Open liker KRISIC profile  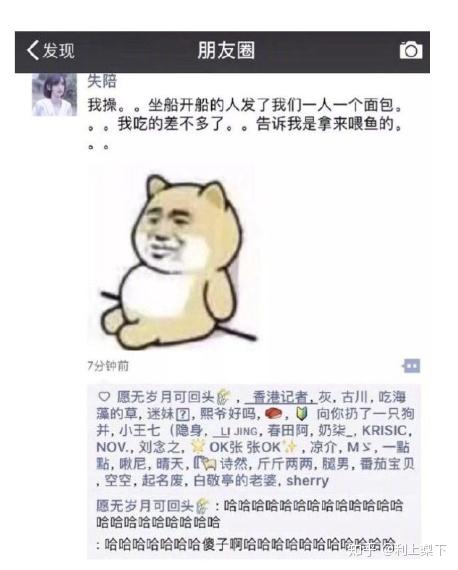pos(385,430)
